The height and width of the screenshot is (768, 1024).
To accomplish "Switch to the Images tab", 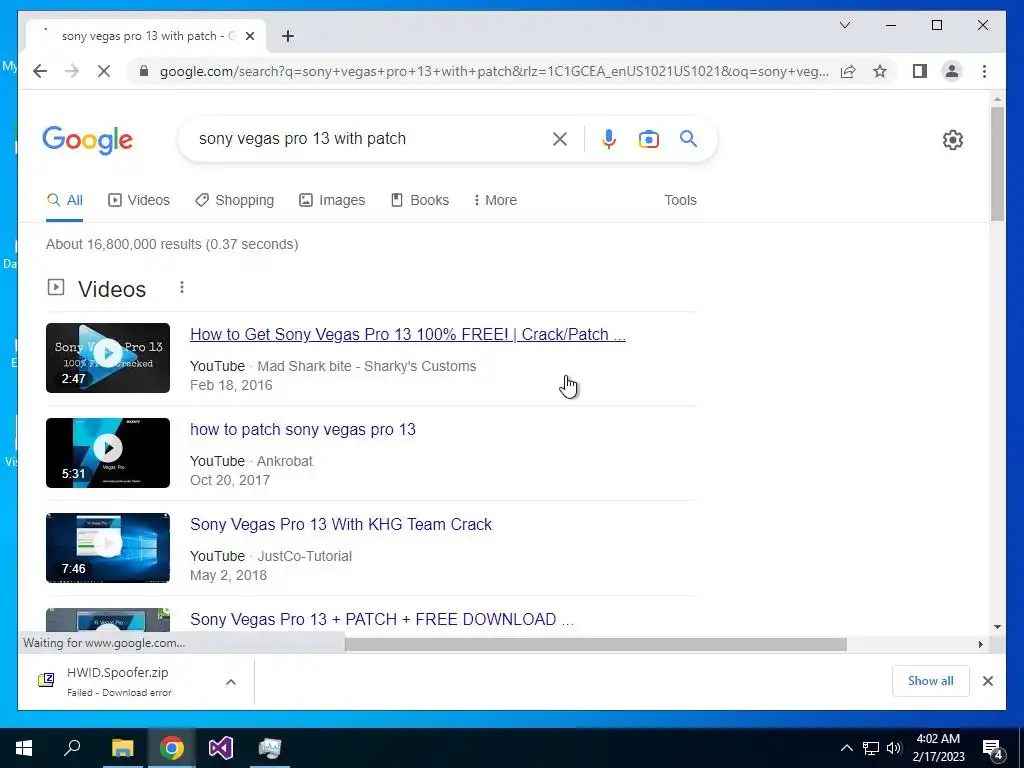I will coord(332,200).
